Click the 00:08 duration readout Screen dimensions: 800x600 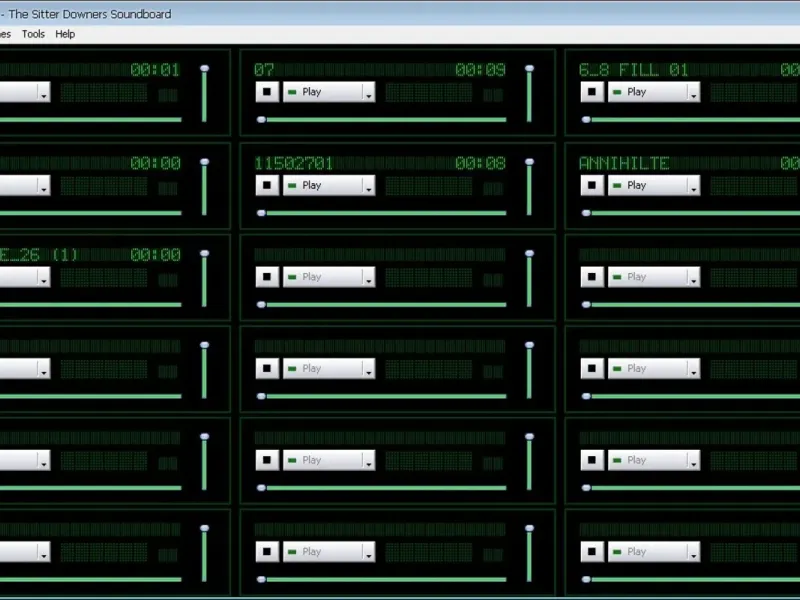pos(480,163)
